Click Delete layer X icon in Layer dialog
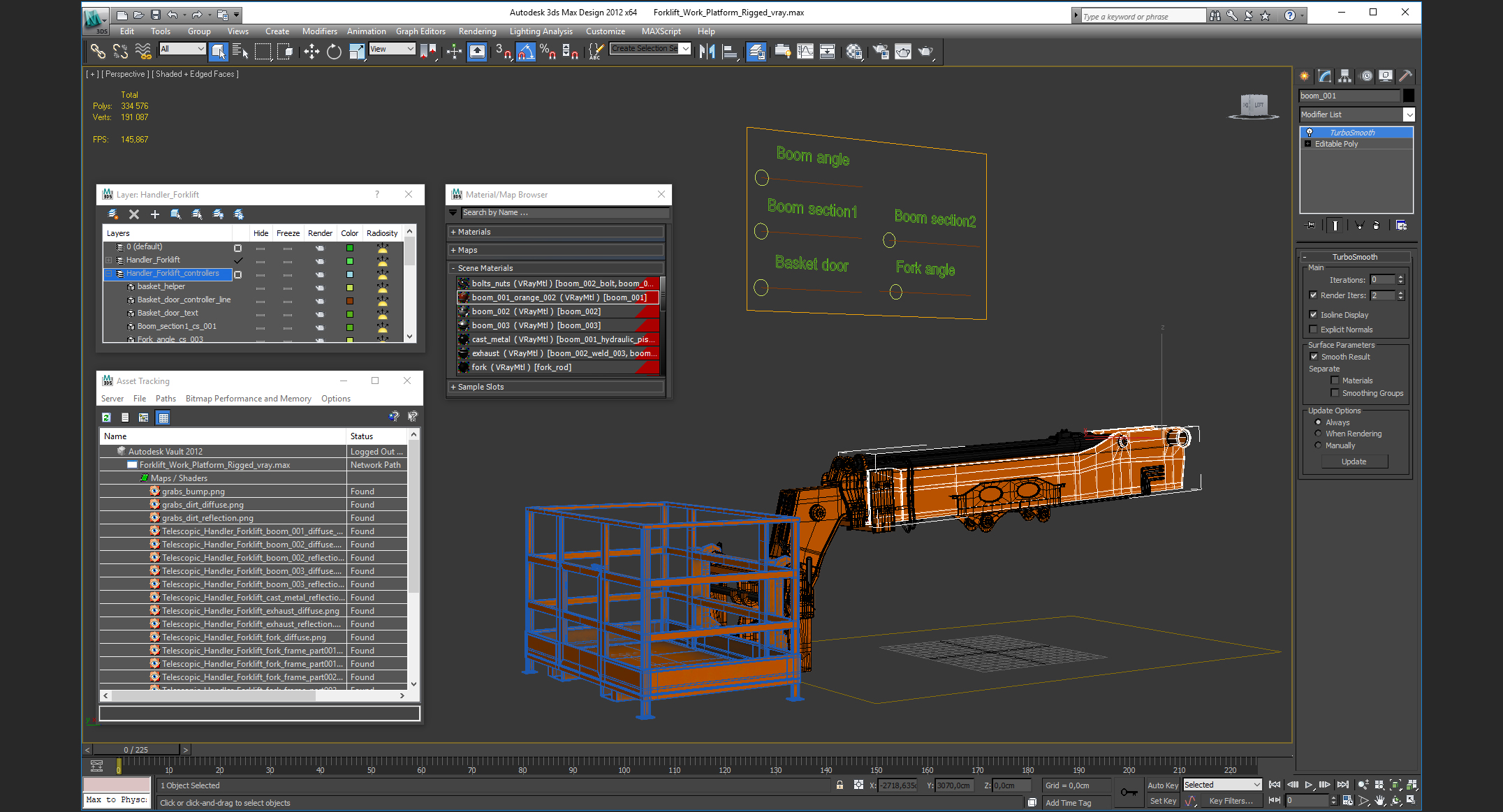This screenshot has width=1503, height=812. point(134,214)
